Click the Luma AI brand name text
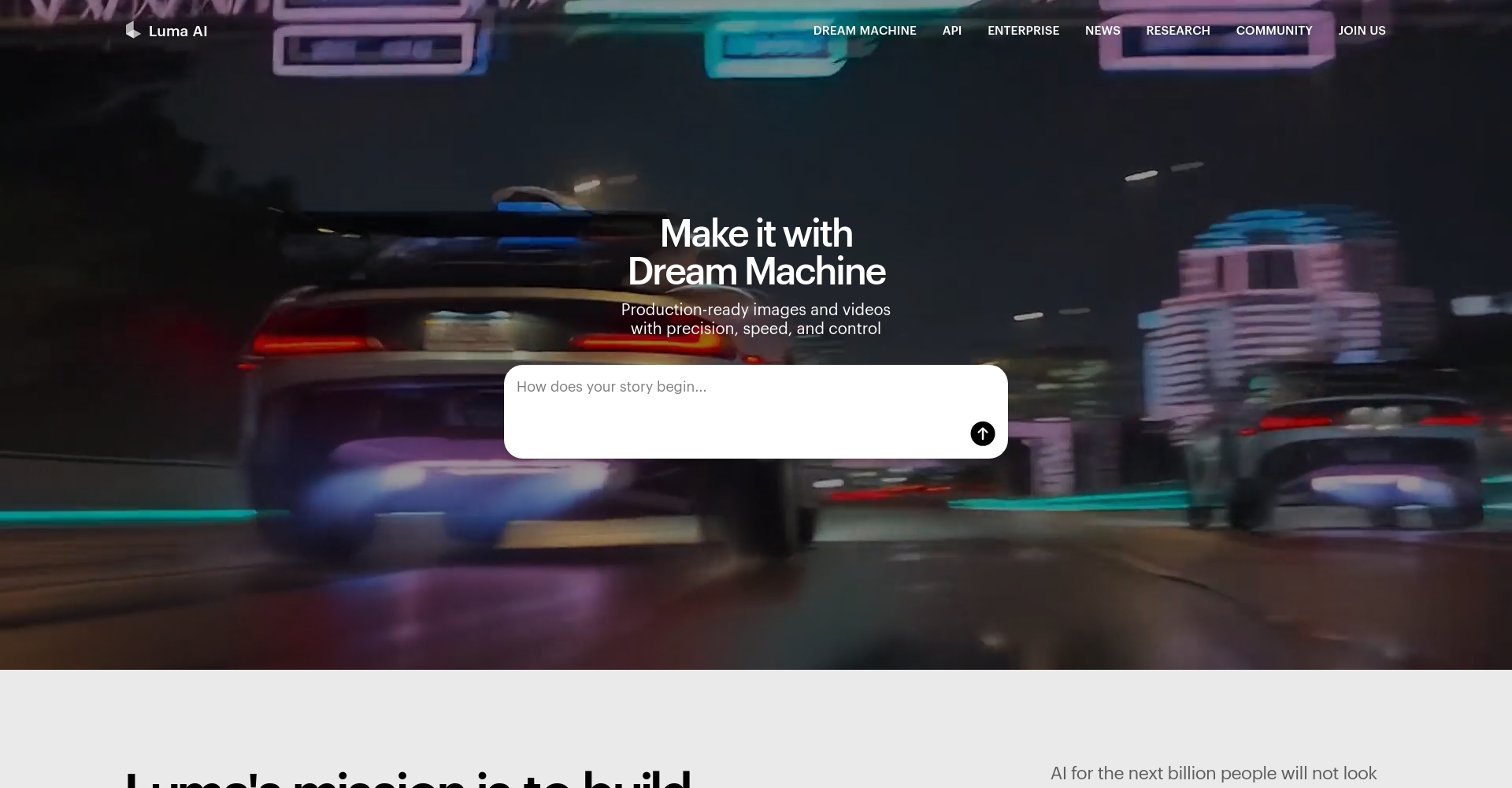This screenshot has height=788, width=1512. (x=178, y=32)
